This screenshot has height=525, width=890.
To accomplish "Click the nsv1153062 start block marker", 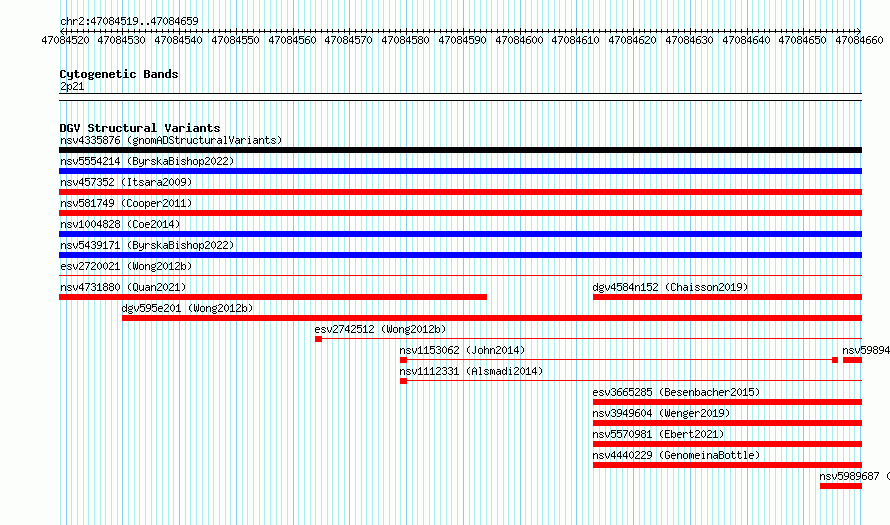I will [x=404, y=360].
